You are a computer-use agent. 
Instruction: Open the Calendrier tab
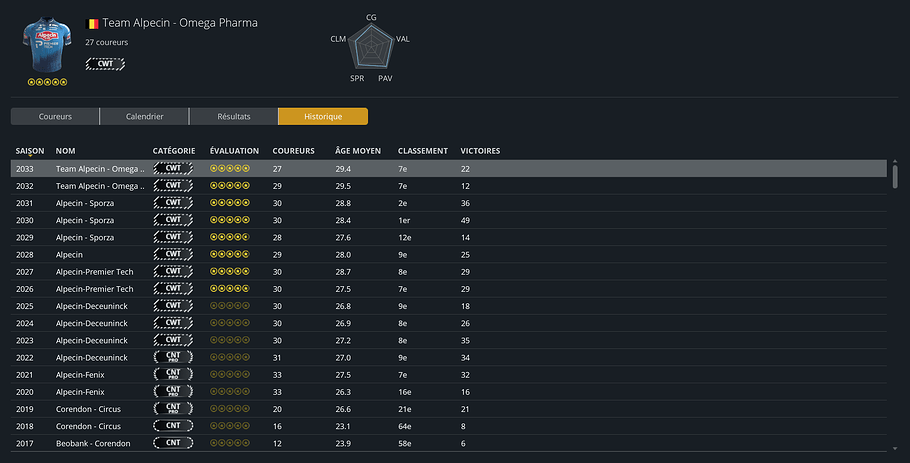click(x=145, y=116)
